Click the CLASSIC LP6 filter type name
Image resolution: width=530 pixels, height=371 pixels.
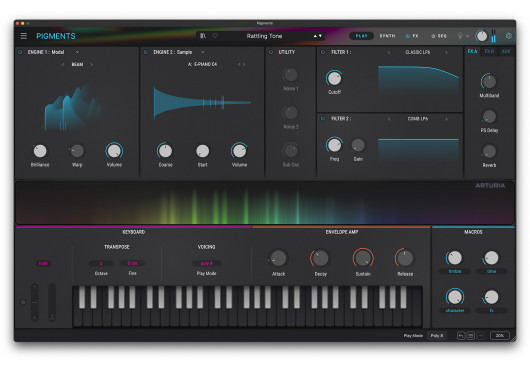pos(418,52)
